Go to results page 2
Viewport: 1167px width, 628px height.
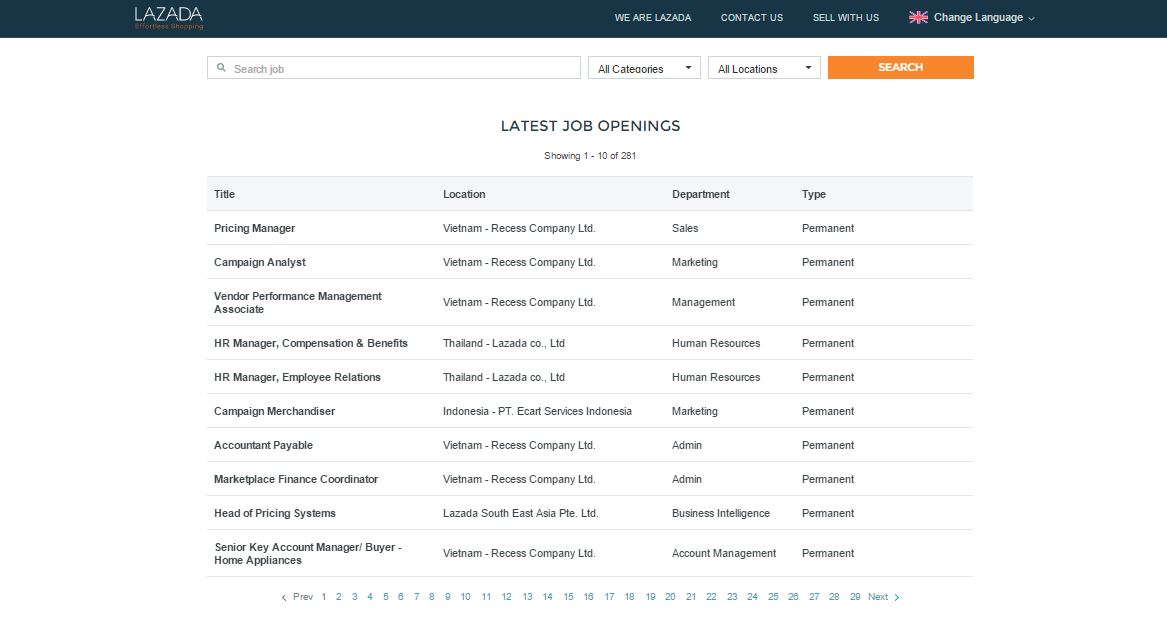339,597
